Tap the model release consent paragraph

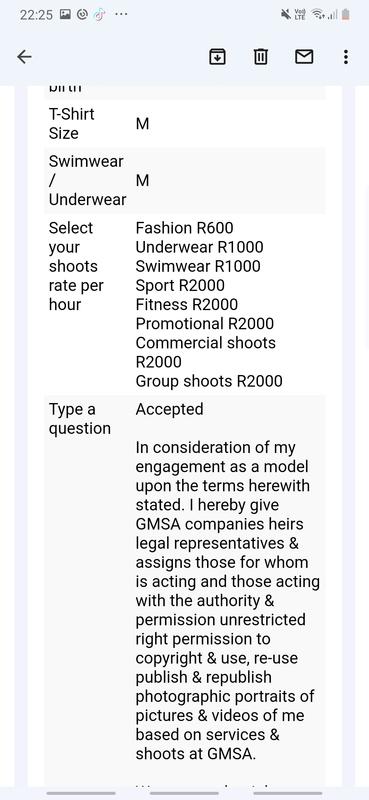click(x=228, y=601)
